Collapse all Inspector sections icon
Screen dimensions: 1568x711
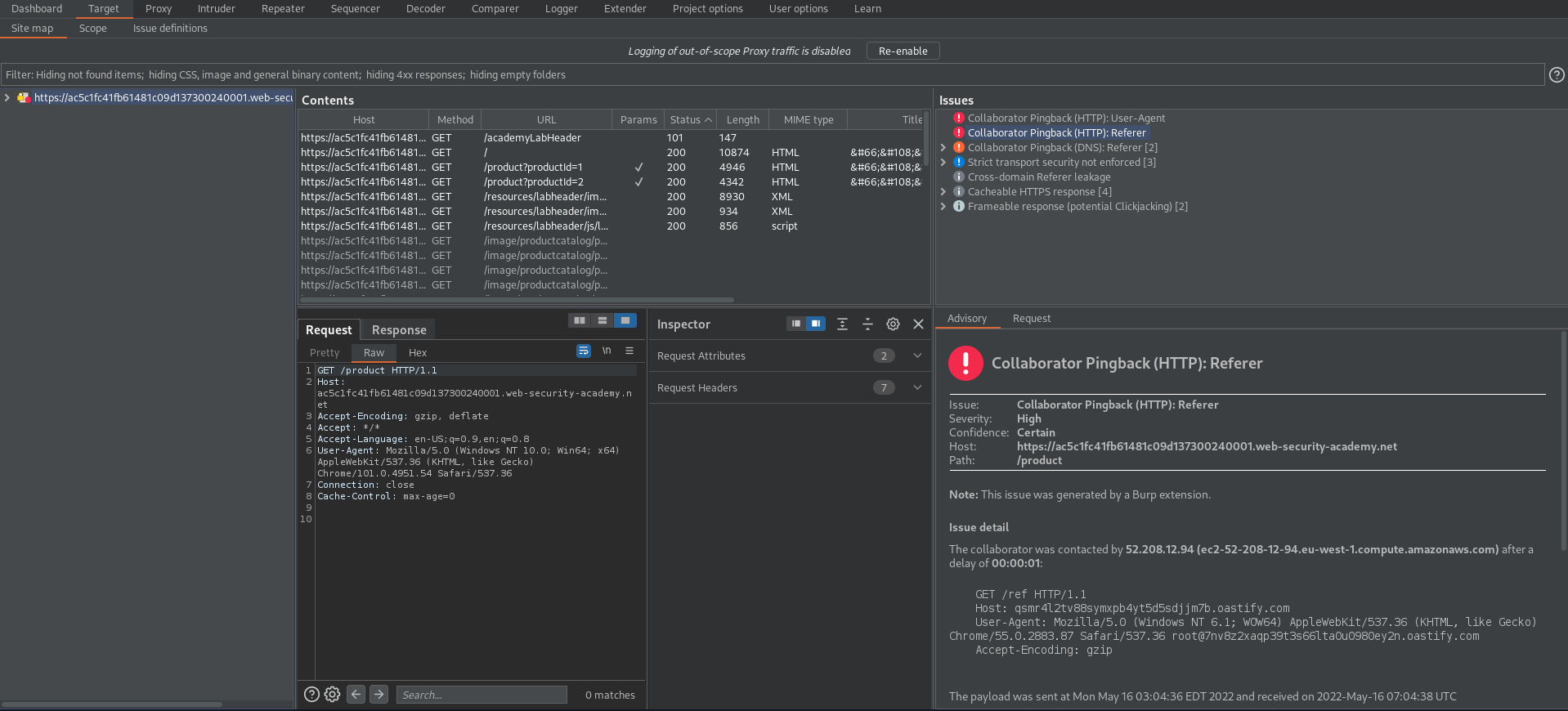(867, 324)
